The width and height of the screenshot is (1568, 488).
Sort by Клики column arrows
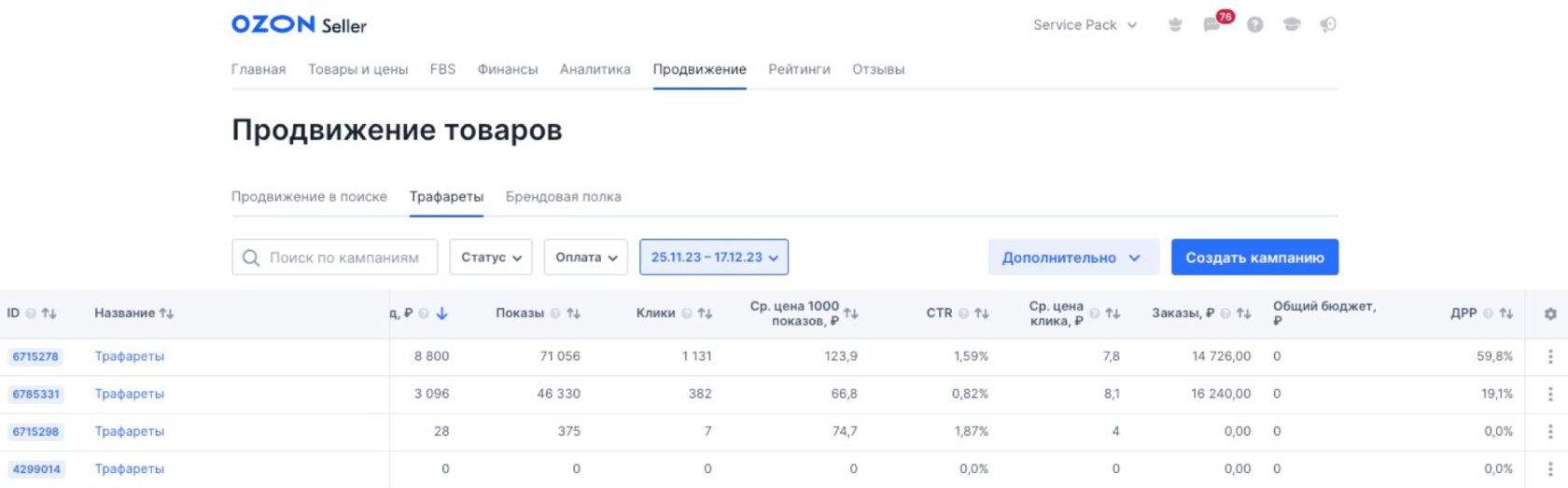[705, 314]
